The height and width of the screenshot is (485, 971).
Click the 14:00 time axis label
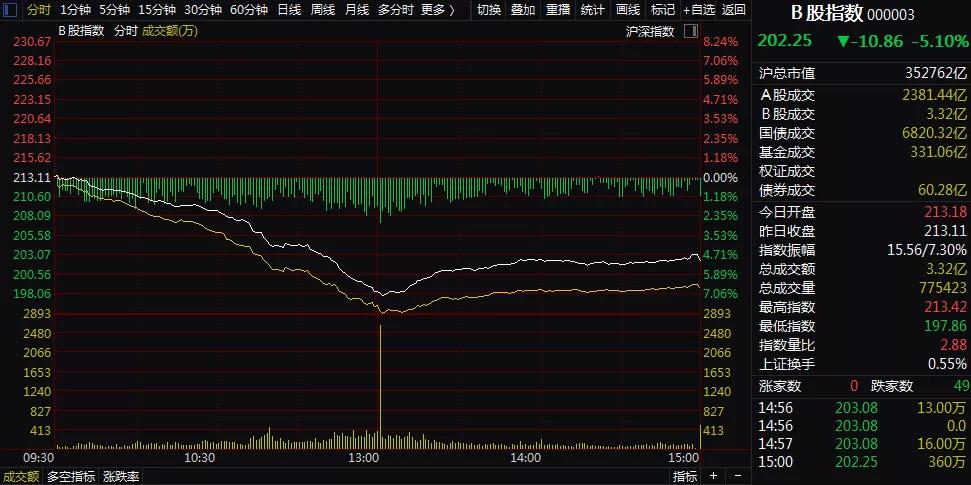(x=526, y=458)
